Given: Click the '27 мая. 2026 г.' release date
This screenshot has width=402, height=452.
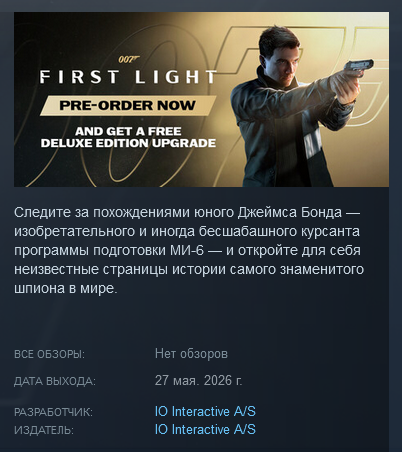Looking at the screenshot, I should tap(198, 380).
